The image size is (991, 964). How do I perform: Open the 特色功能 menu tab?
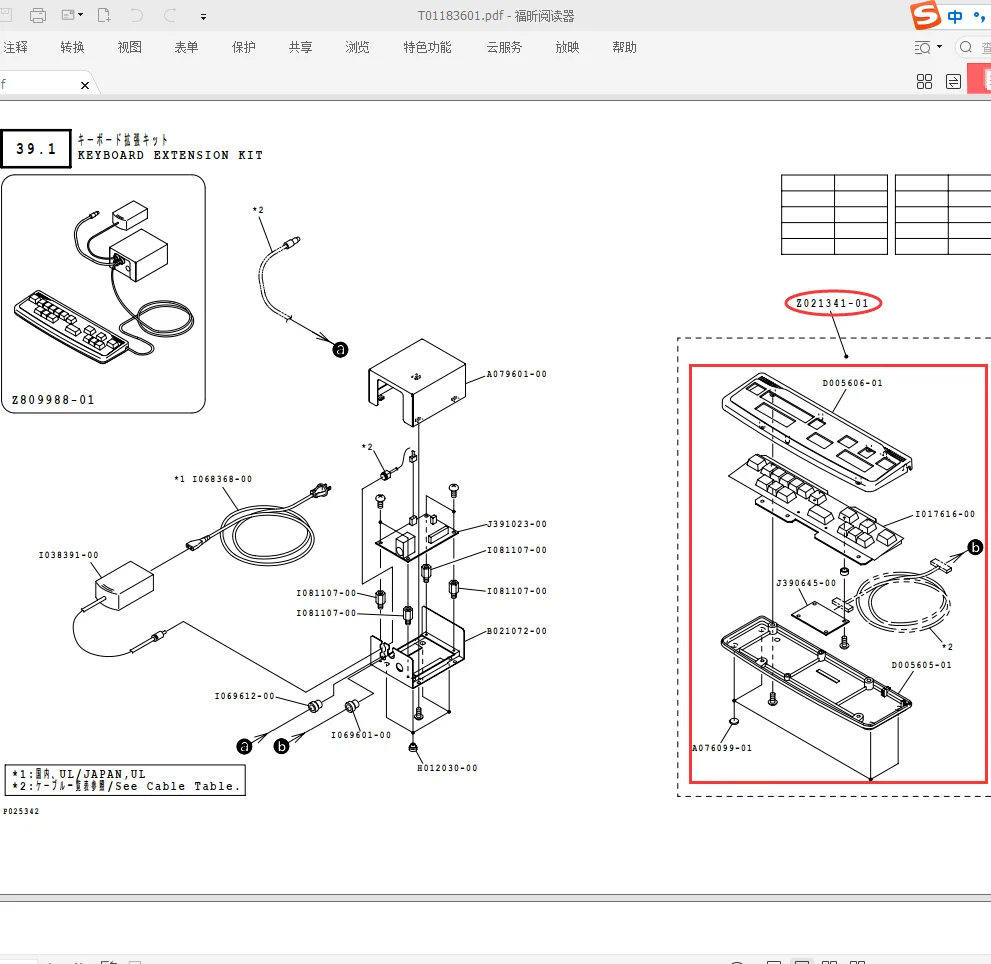(x=427, y=47)
